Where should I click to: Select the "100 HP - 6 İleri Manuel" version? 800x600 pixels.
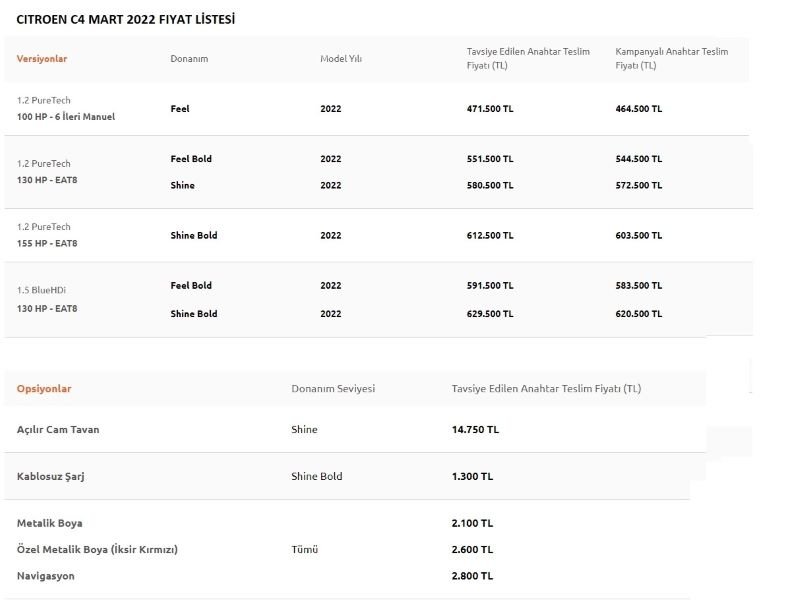[x=66, y=117]
